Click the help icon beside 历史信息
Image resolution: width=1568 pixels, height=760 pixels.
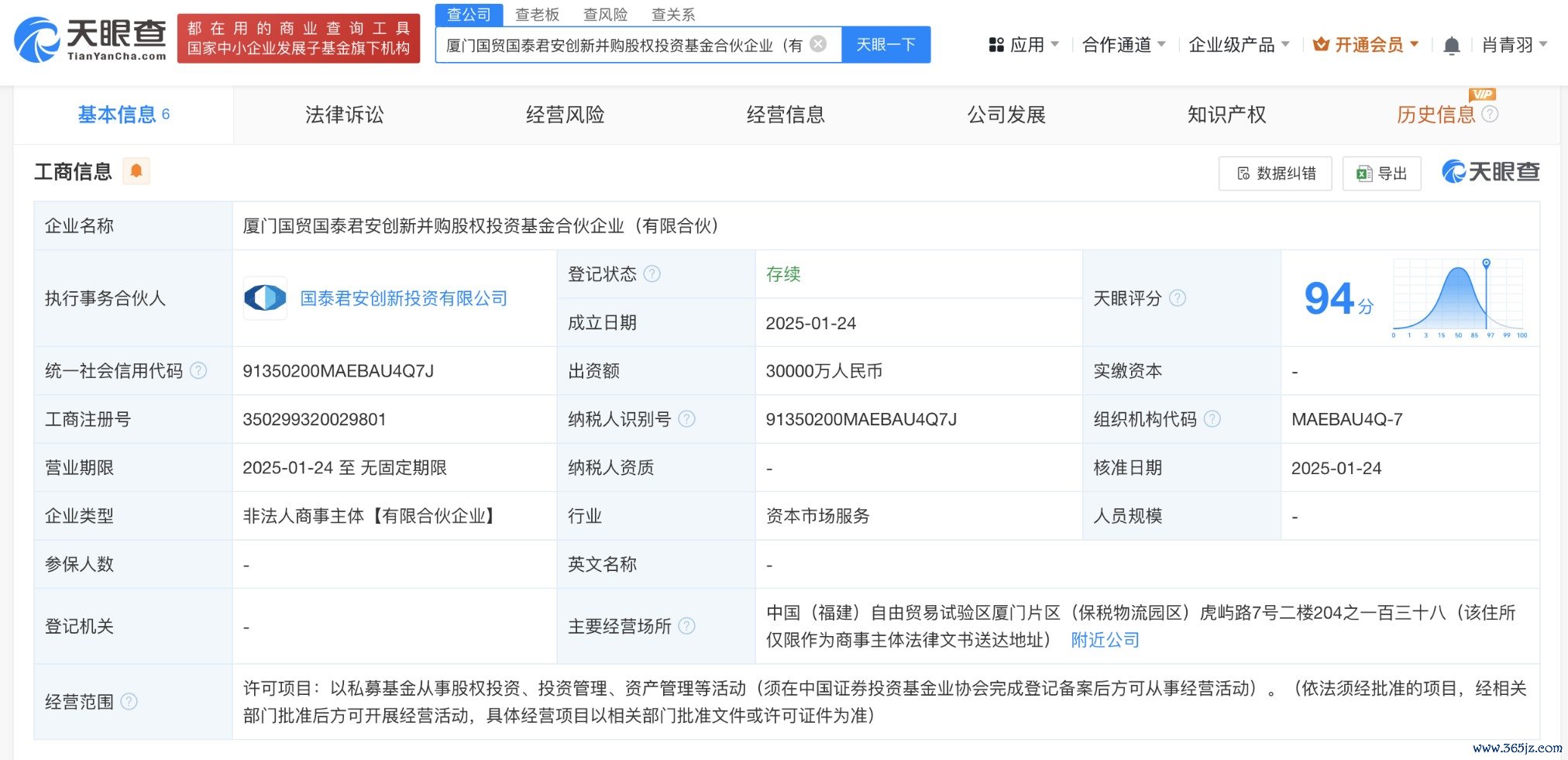(1490, 114)
